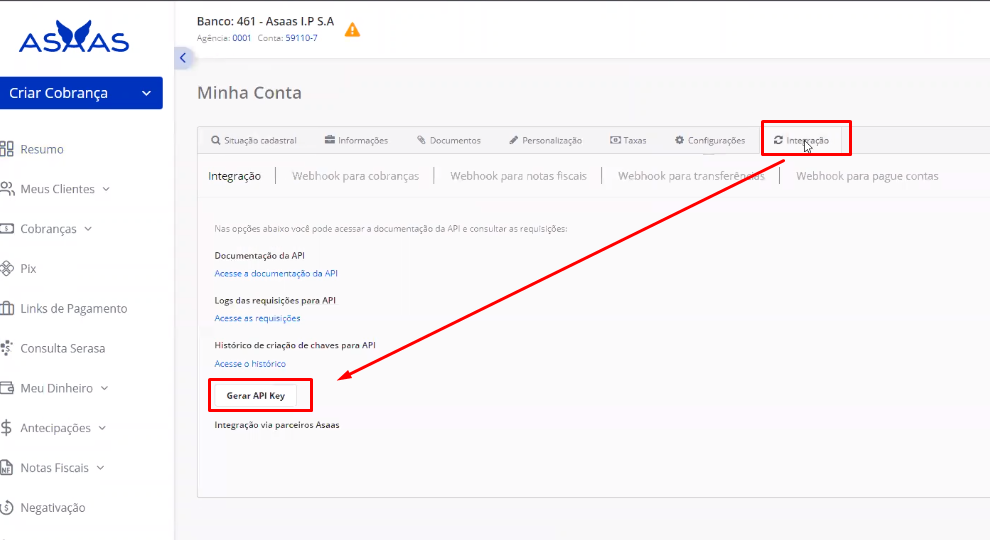Open the Acesse o histórico link
This screenshot has width=990, height=540.
point(250,364)
